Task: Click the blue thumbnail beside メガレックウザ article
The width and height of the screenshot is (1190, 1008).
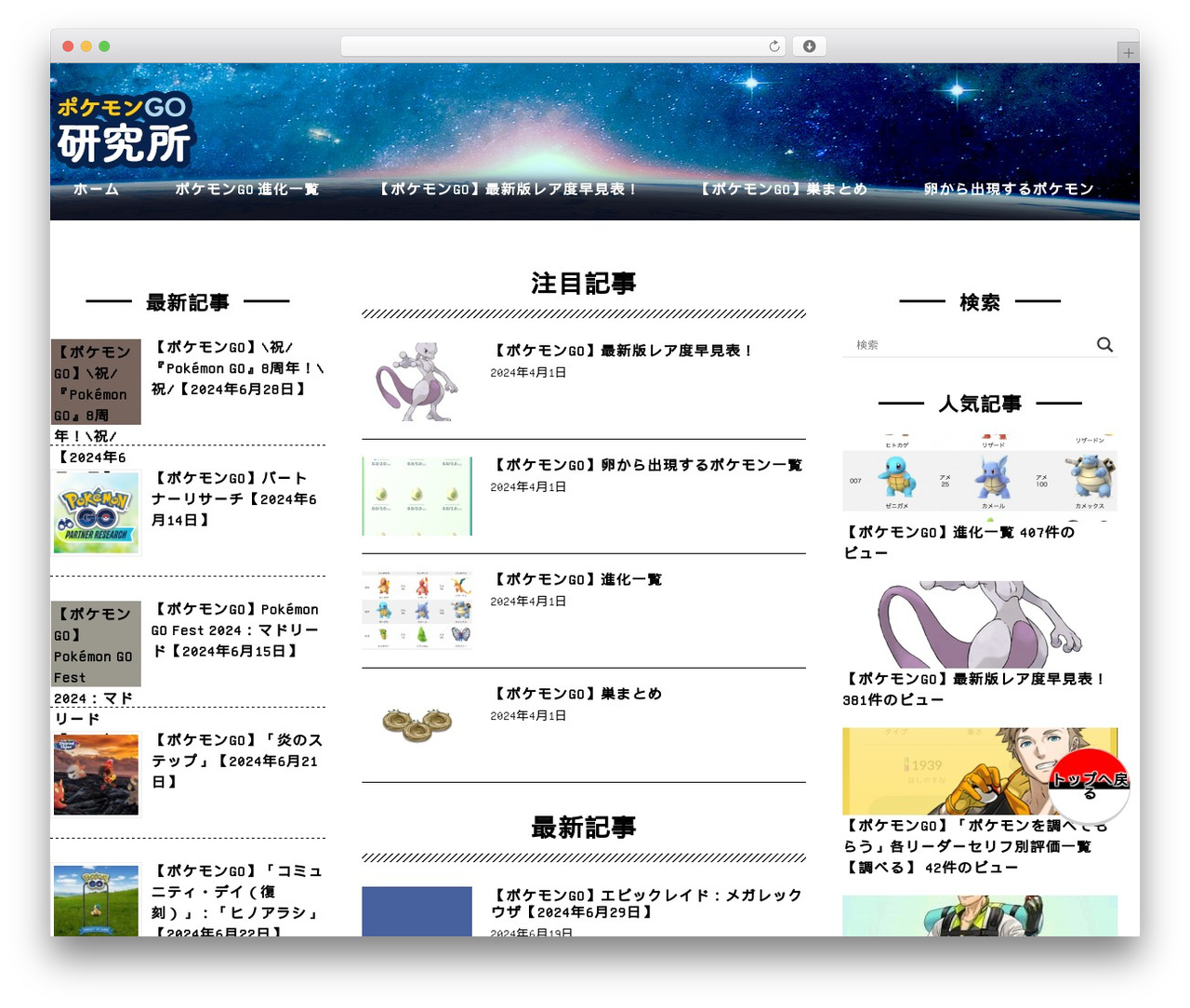Action: pyautogui.click(x=417, y=911)
